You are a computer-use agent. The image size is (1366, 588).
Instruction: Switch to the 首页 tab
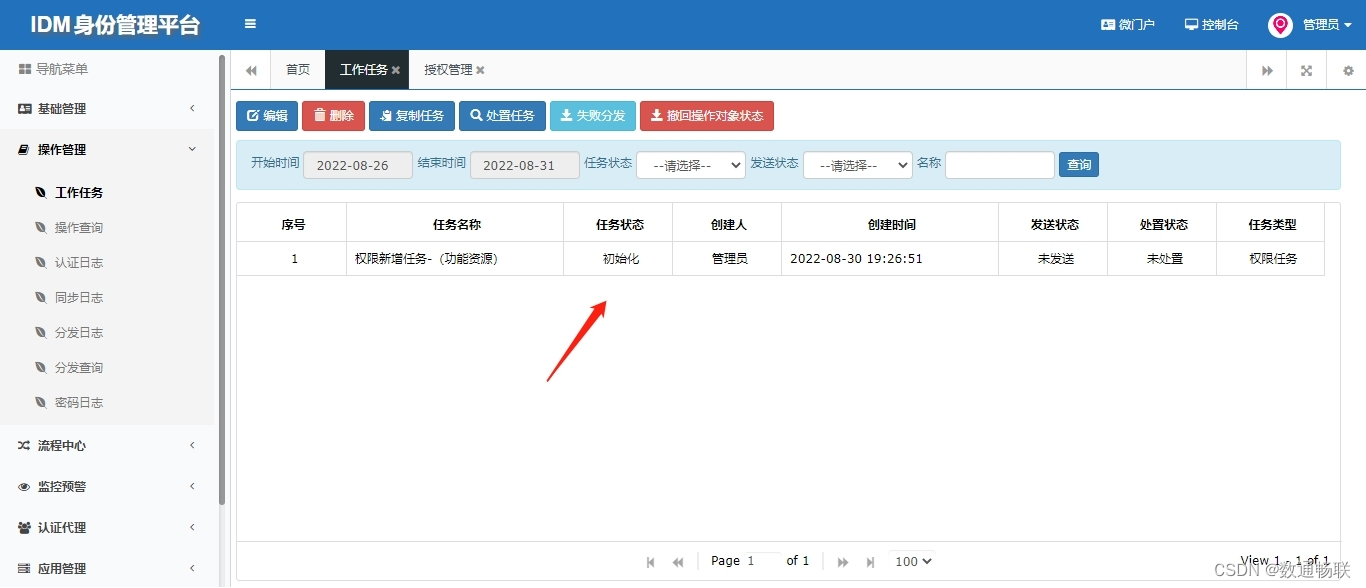point(298,70)
